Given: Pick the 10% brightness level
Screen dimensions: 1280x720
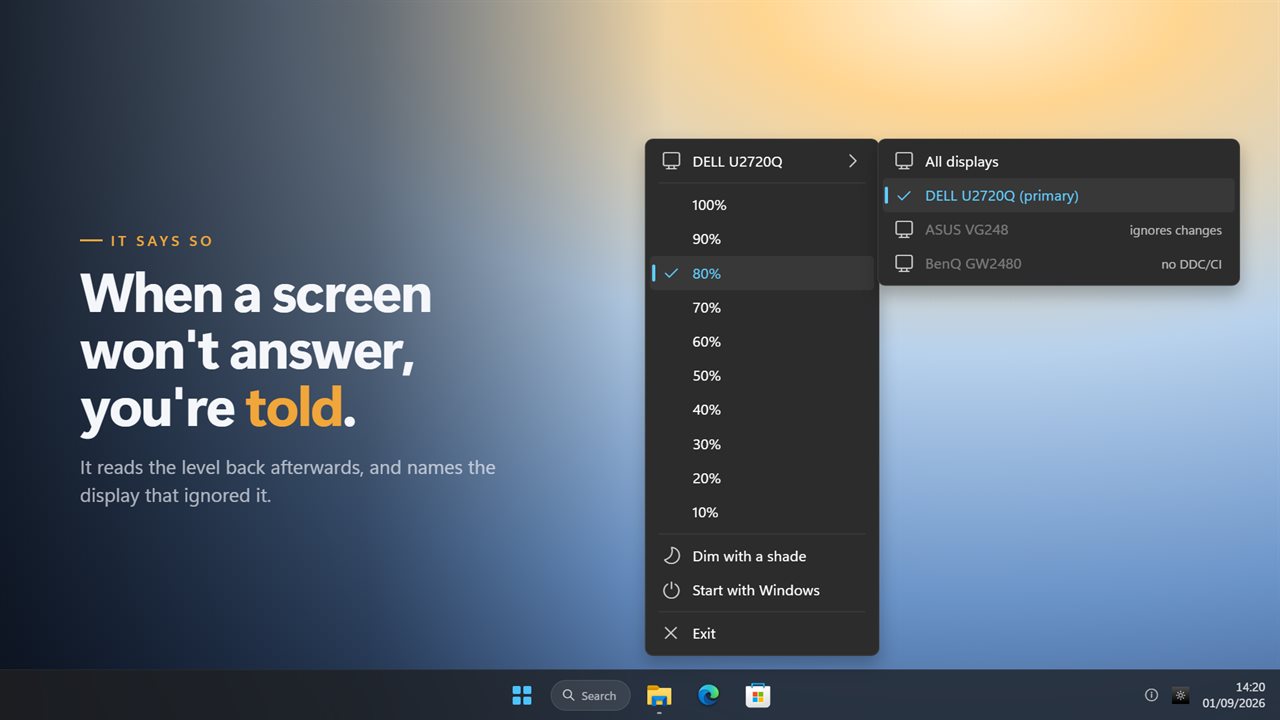Looking at the screenshot, I should click(x=762, y=512).
